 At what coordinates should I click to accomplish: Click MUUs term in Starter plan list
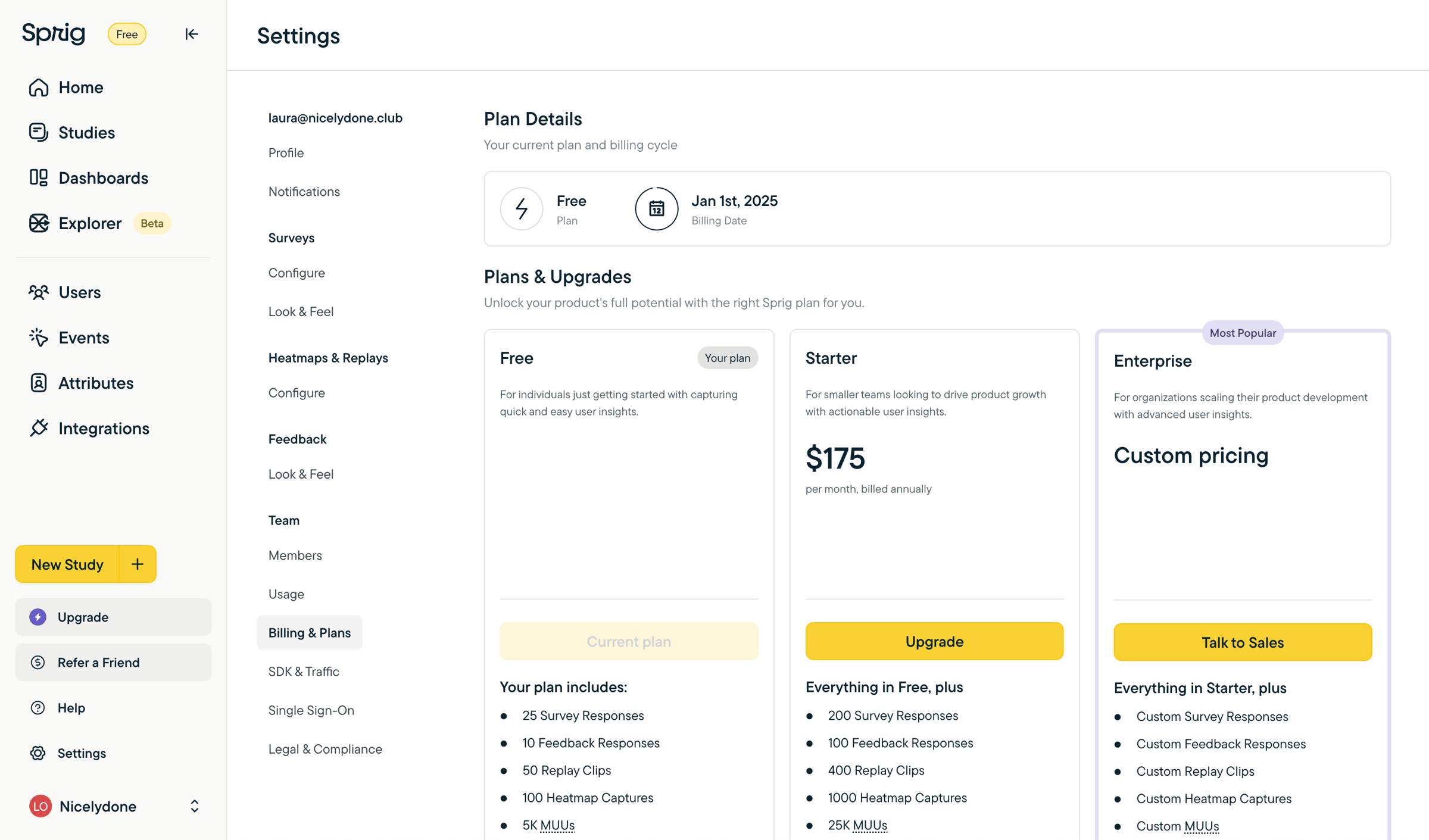[x=870, y=825]
